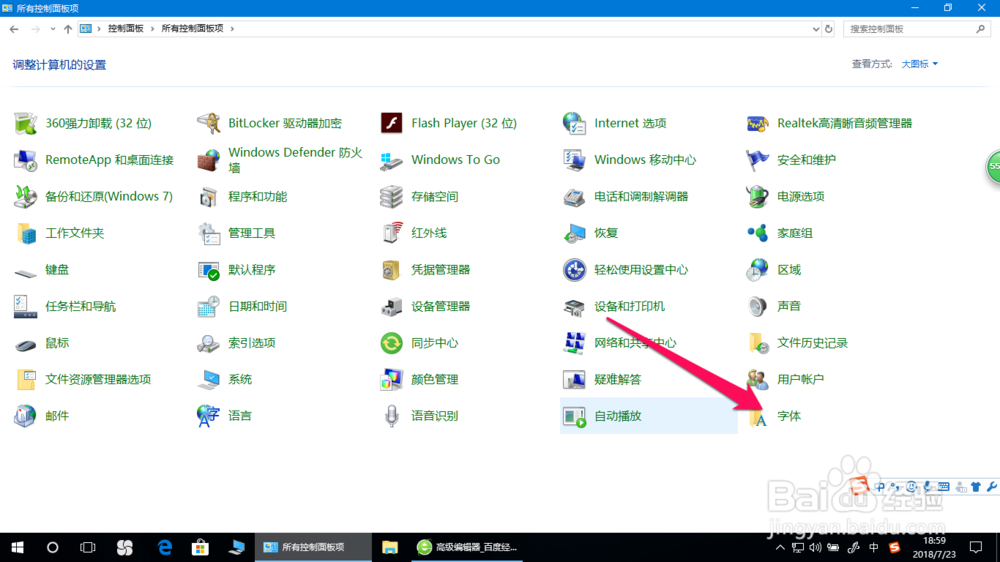Viewport: 1000px width, 562px height.
Task: Open File Explorer from the taskbar
Action: (x=390, y=547)
